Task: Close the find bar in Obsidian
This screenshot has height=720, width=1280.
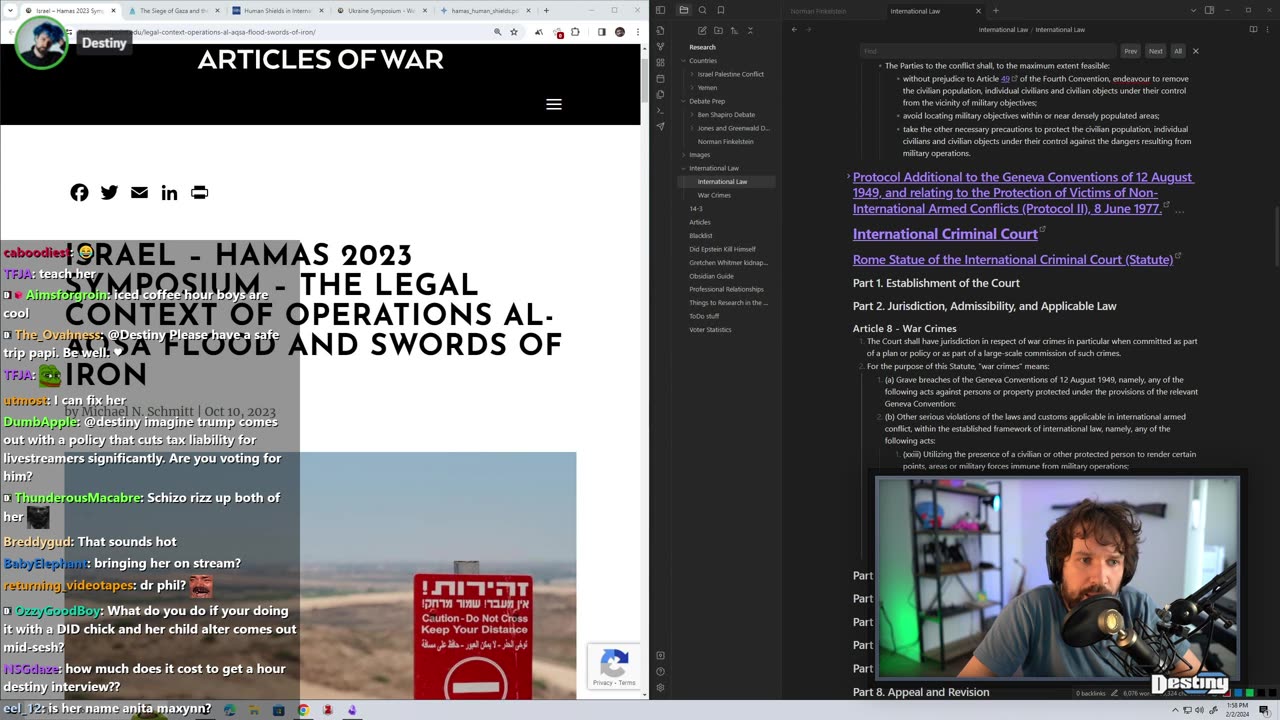Action: 1195,51
